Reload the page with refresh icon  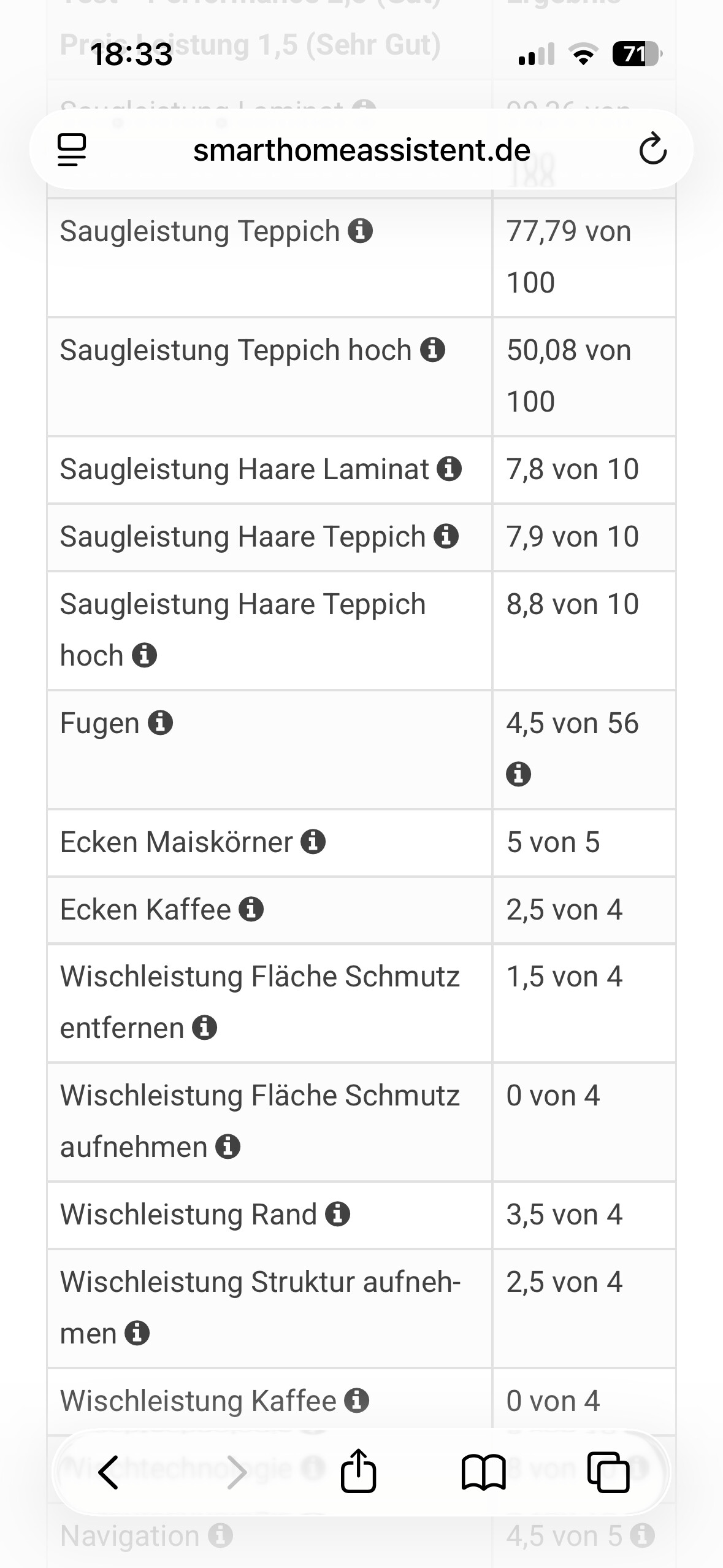652,149
